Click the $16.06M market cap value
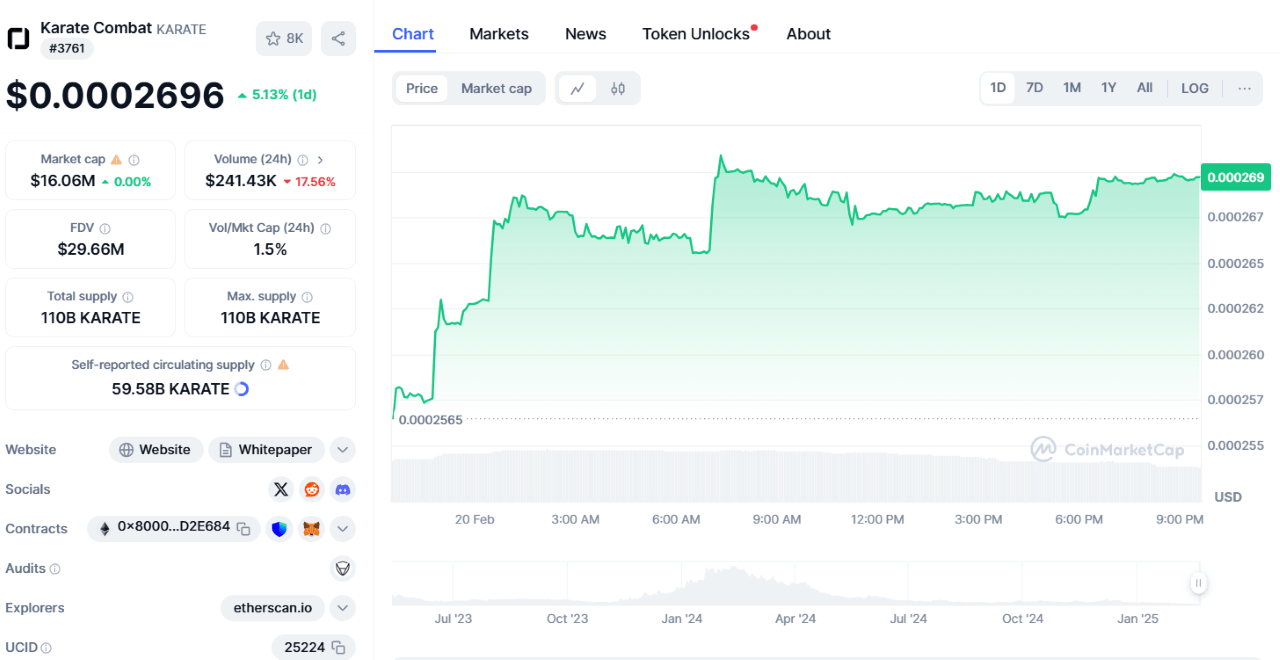1280x660 pixels. point(63,181)
